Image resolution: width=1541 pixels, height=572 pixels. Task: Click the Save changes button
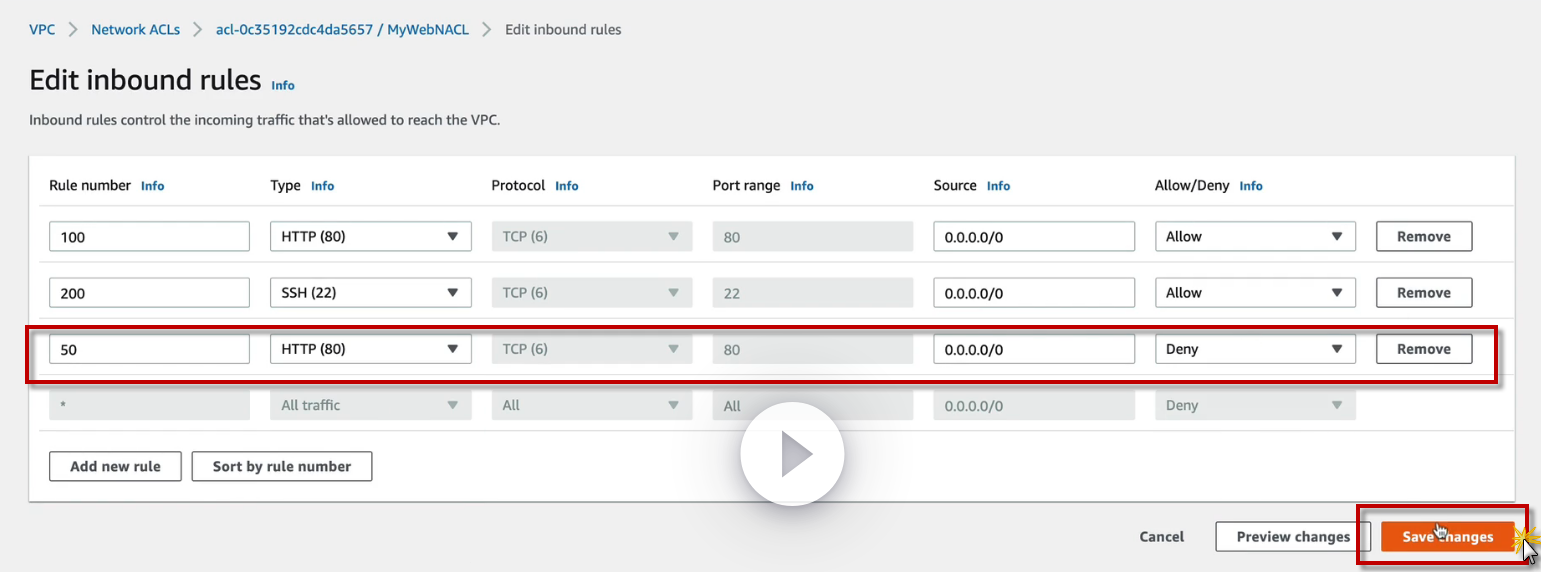[x=1447, y=537]
